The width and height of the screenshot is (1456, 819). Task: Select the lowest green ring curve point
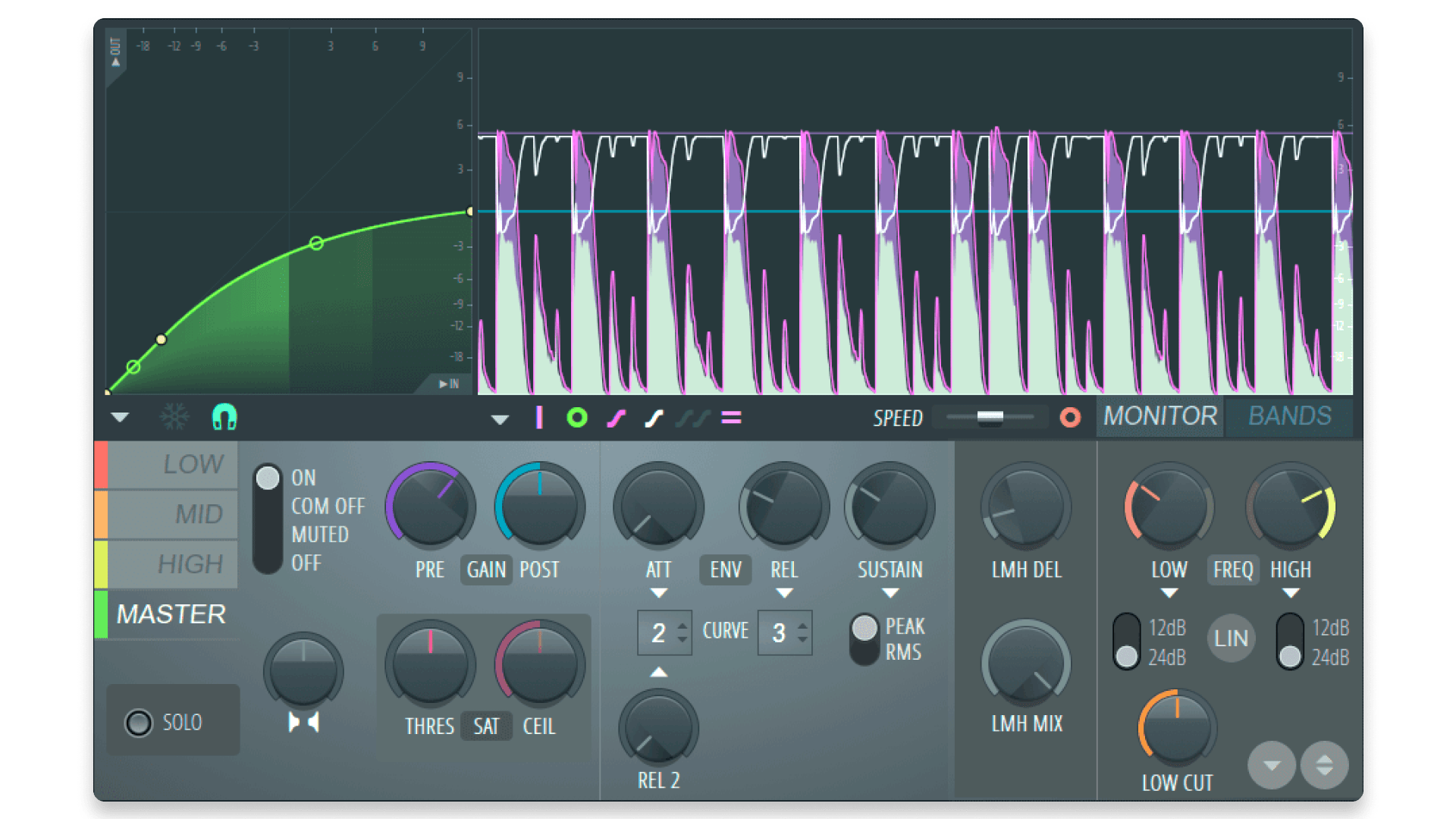pos(133,367)
